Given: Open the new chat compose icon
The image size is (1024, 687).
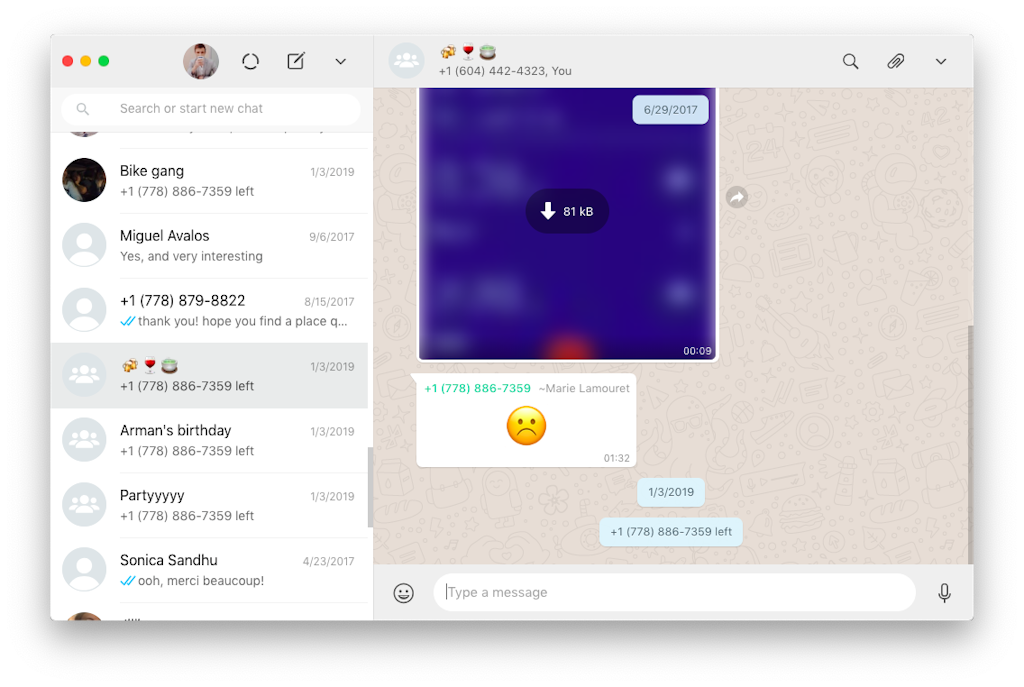Looking at the screenshot, I should pyautogui.click(x=295, y=61).
